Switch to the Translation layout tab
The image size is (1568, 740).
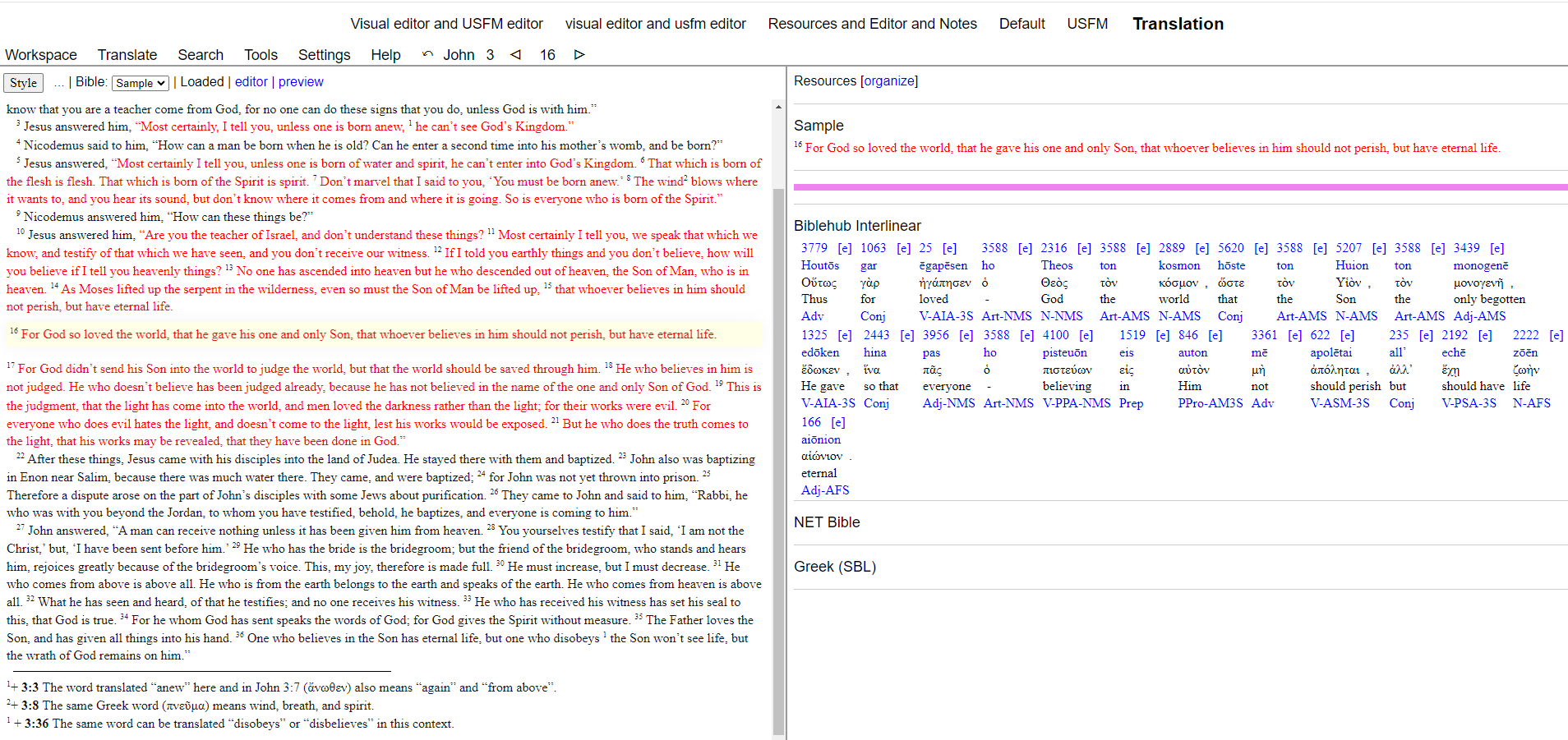pos(1178,24)
